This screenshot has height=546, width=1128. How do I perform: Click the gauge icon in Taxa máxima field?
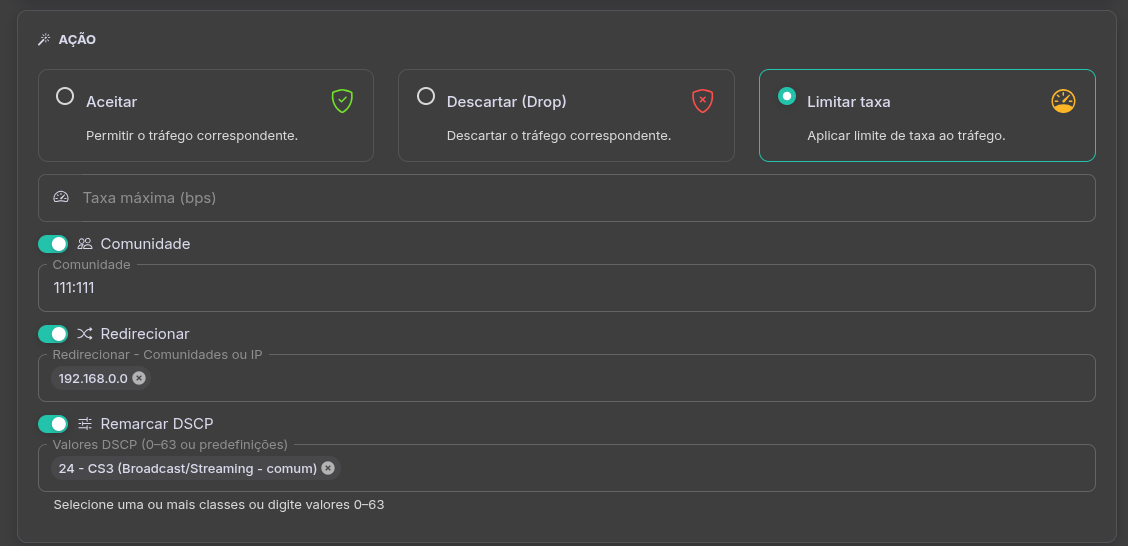61,198
